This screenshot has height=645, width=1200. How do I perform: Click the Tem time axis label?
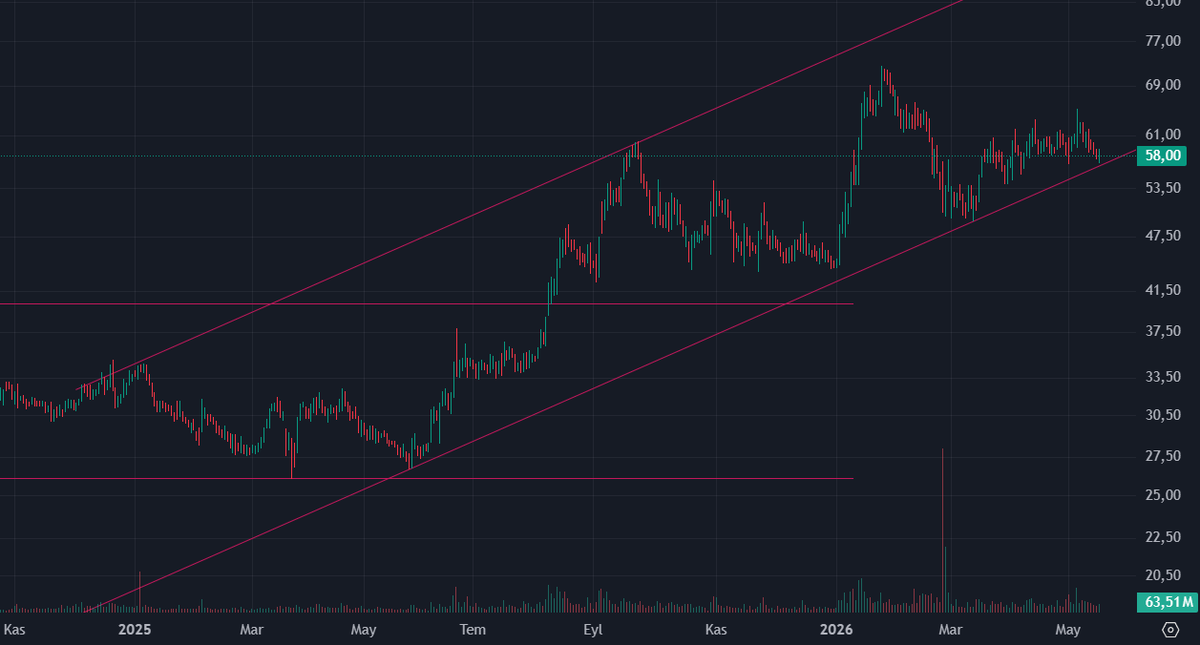click(x=472, y=630)
